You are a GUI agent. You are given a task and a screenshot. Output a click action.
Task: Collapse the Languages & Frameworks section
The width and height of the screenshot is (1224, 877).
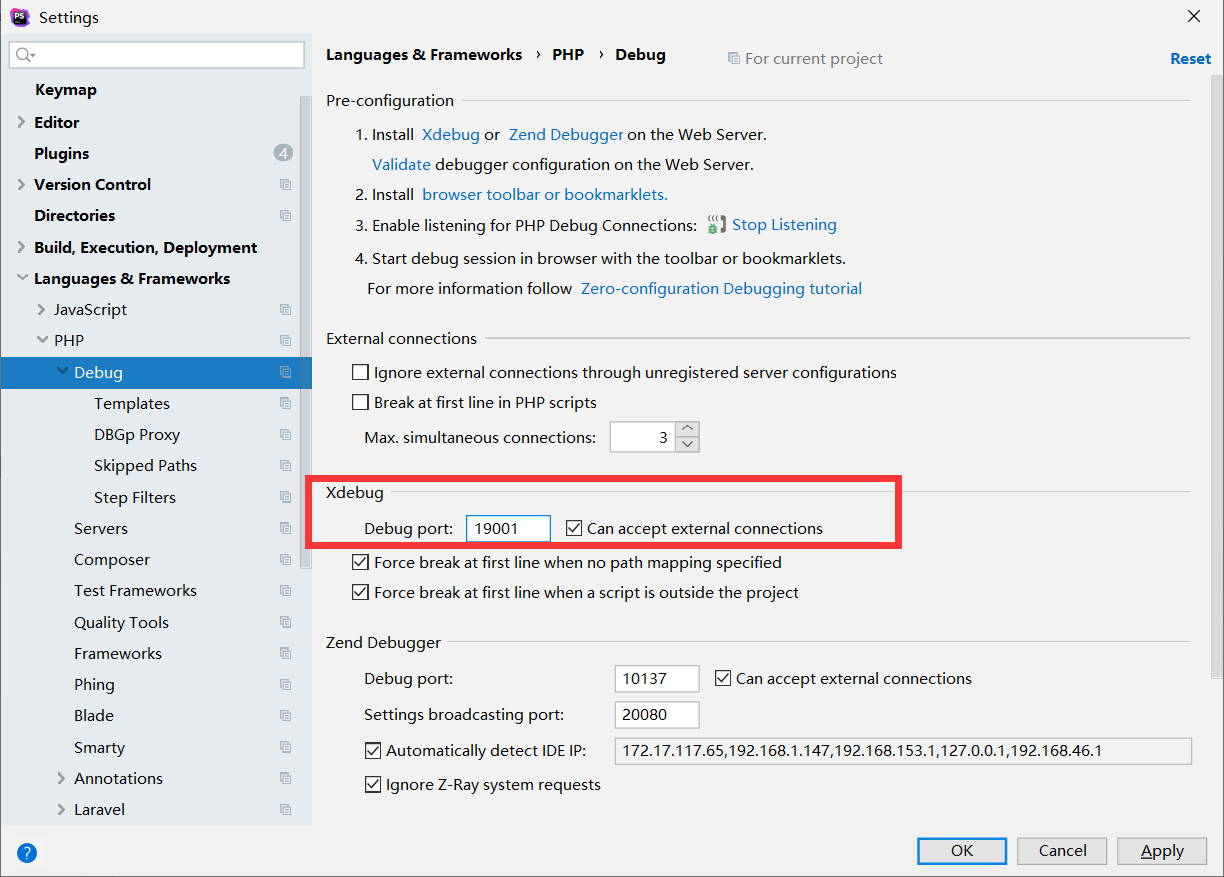pyautogui.click(x=22, y=279)
